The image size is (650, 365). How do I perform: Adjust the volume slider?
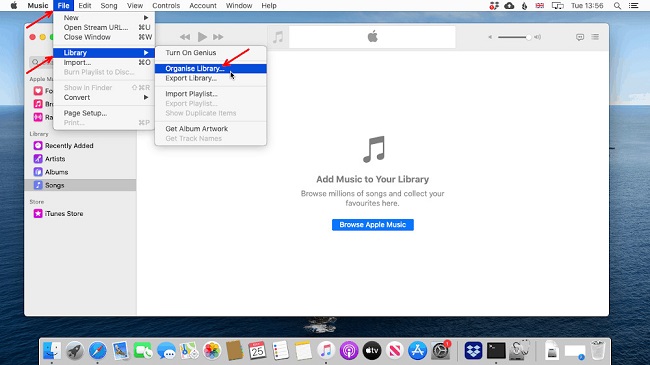(514, 37)
